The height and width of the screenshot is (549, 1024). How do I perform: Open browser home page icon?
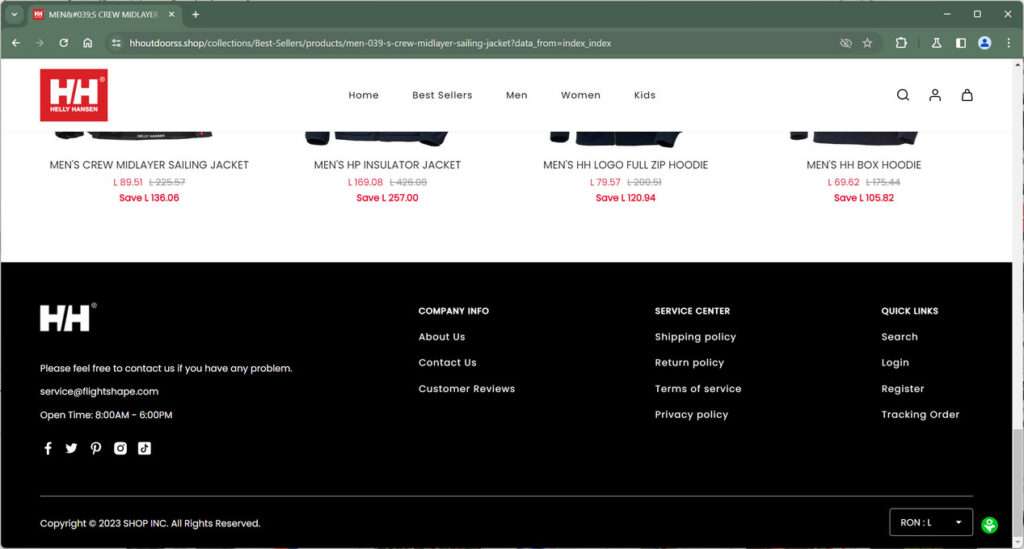[88, 43]
